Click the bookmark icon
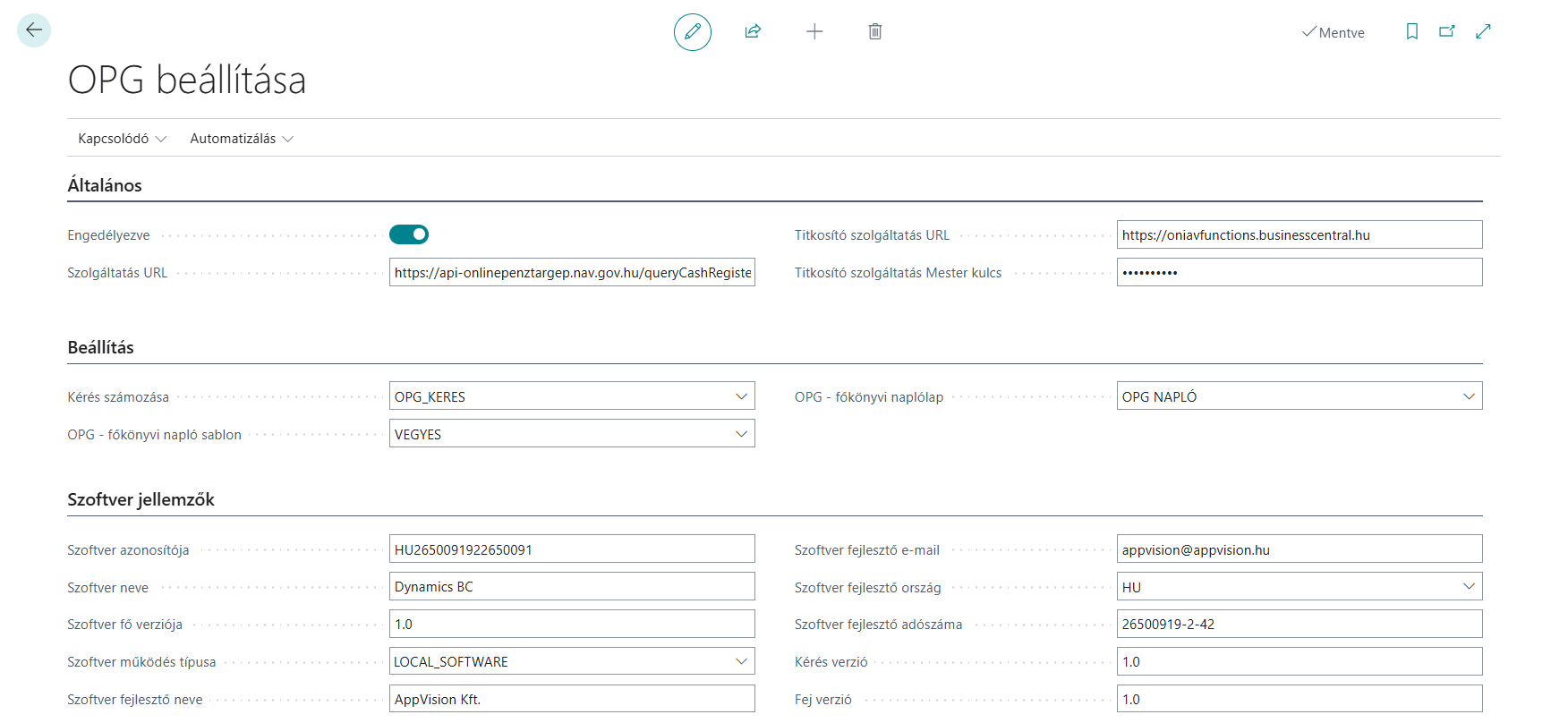 tap(1411, 32)
